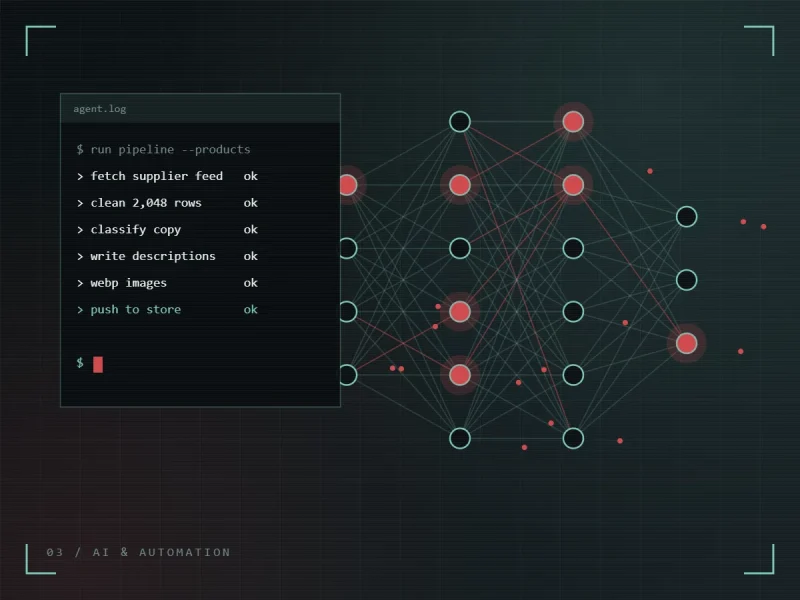This screenshot has width=800, height=600.
Task: Click the agent.log window title
Action: point(99,109)
